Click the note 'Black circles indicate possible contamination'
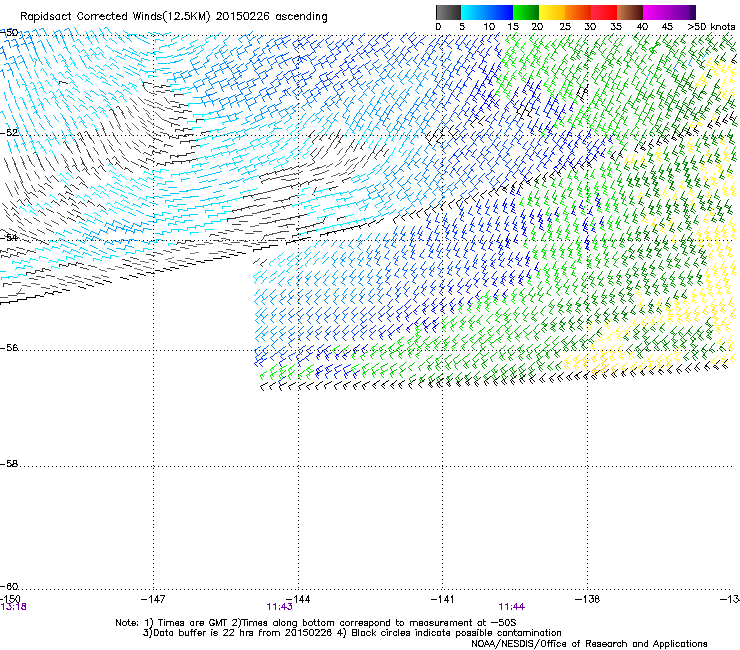The width and height of the screenshot is (740, 650). point(456,633)
